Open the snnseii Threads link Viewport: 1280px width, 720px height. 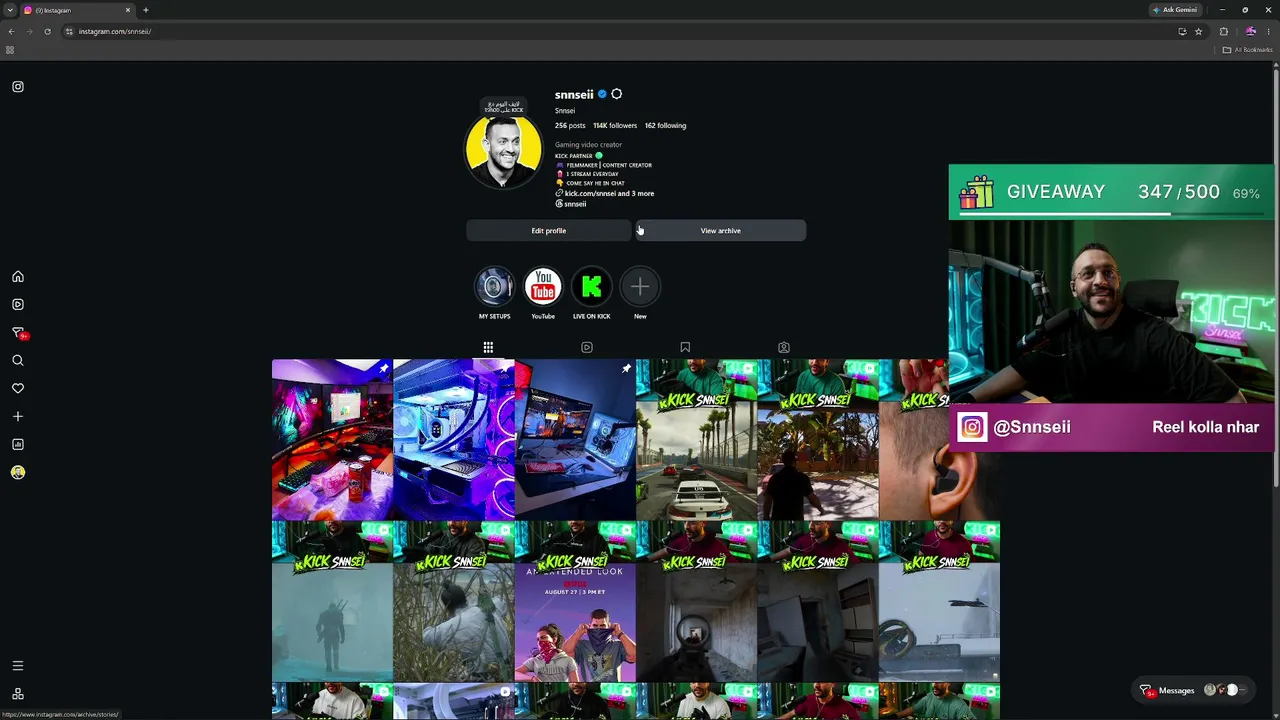pos(571,204)
